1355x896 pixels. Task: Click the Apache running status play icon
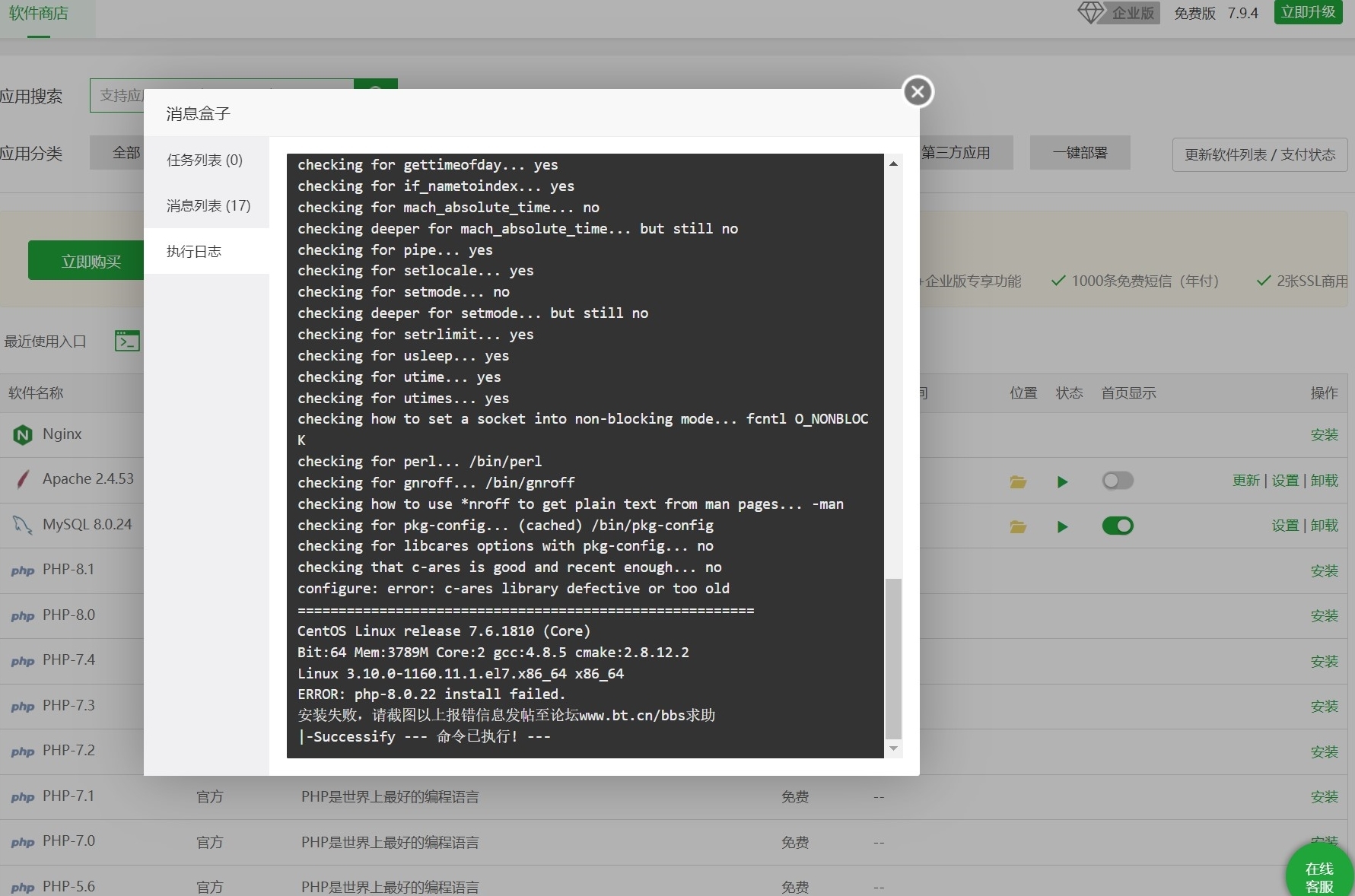[1063, 481]
